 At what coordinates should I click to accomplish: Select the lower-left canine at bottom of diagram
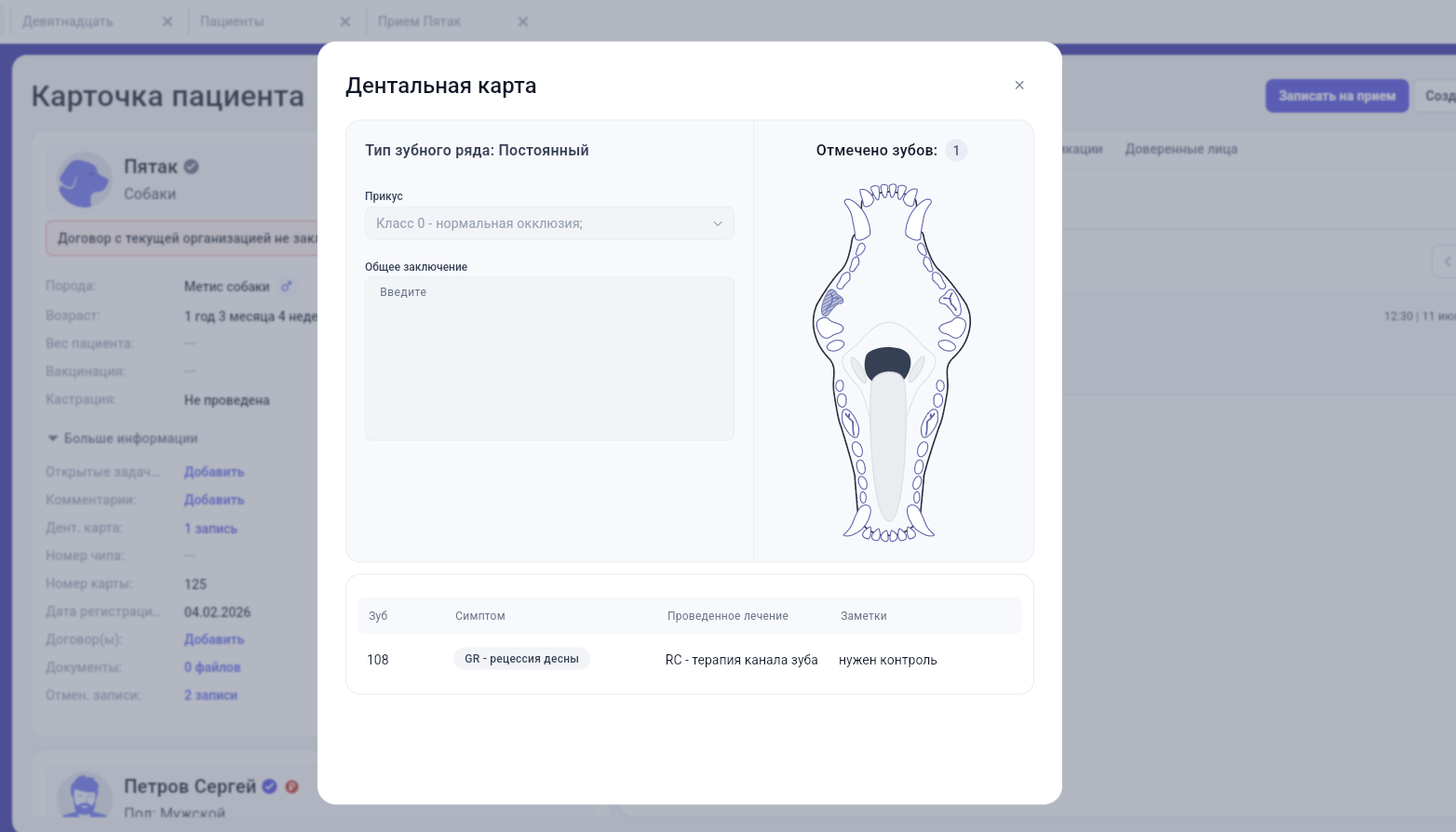click(857, 522)
